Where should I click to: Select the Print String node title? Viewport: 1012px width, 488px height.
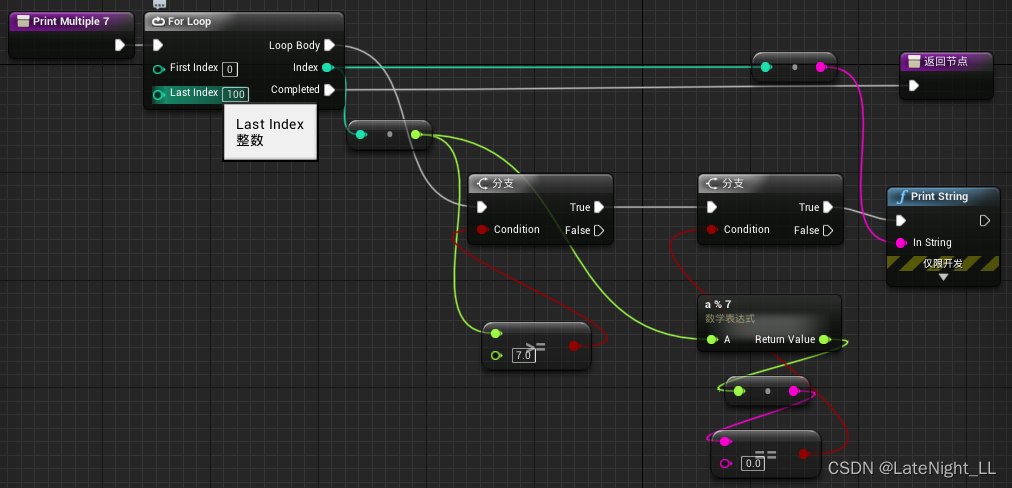coord(939,196)
